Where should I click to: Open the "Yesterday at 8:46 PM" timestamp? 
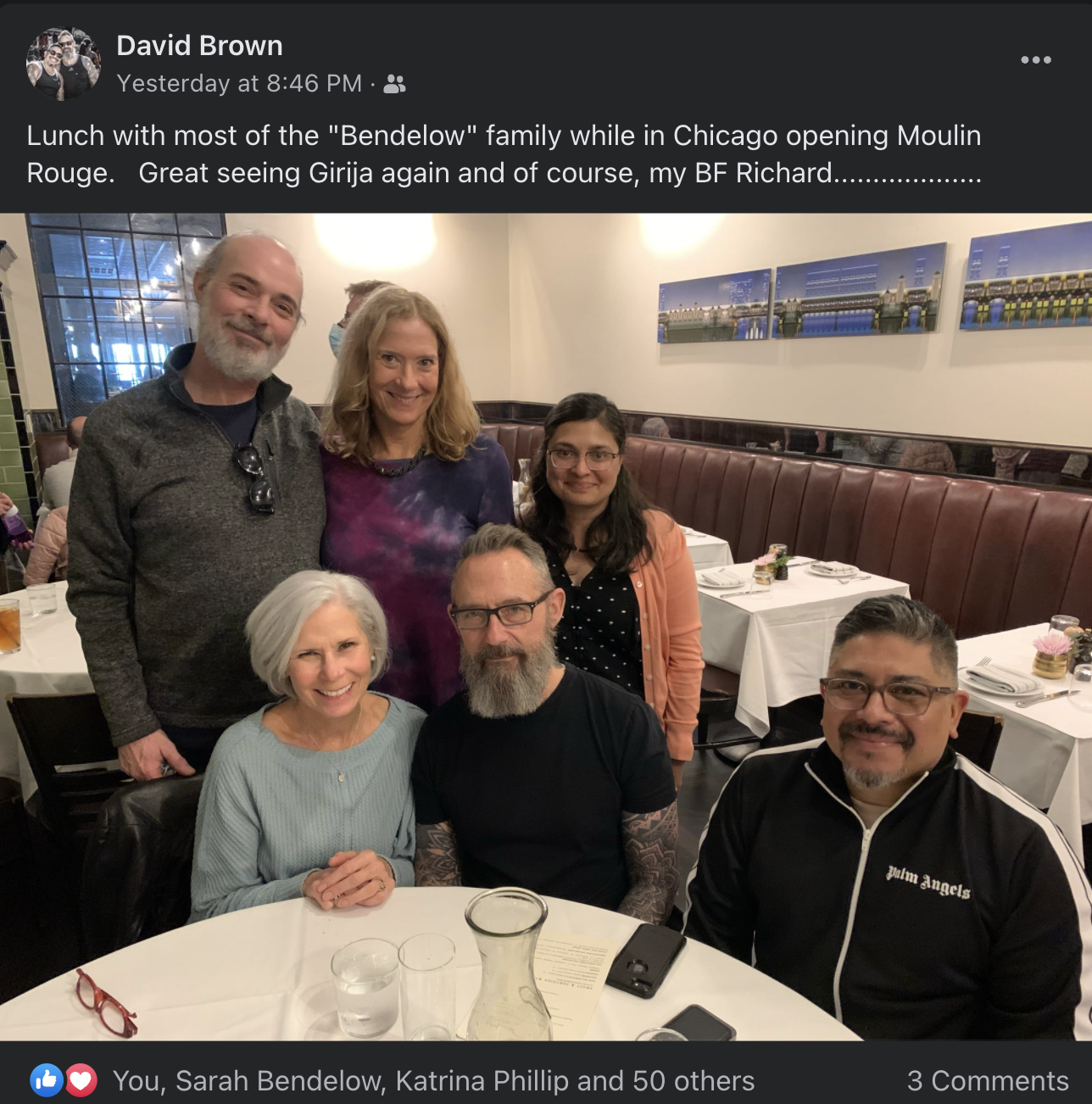(x=239, y=83)
